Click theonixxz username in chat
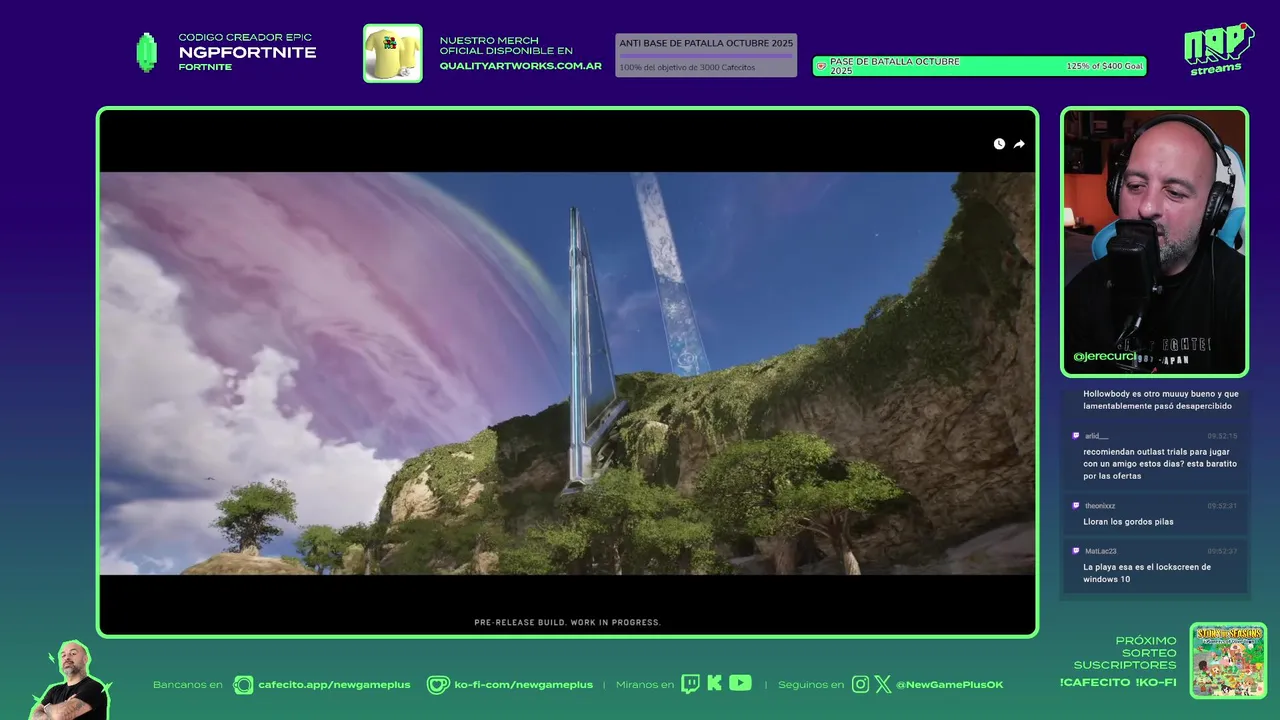 click(1100, 506)
